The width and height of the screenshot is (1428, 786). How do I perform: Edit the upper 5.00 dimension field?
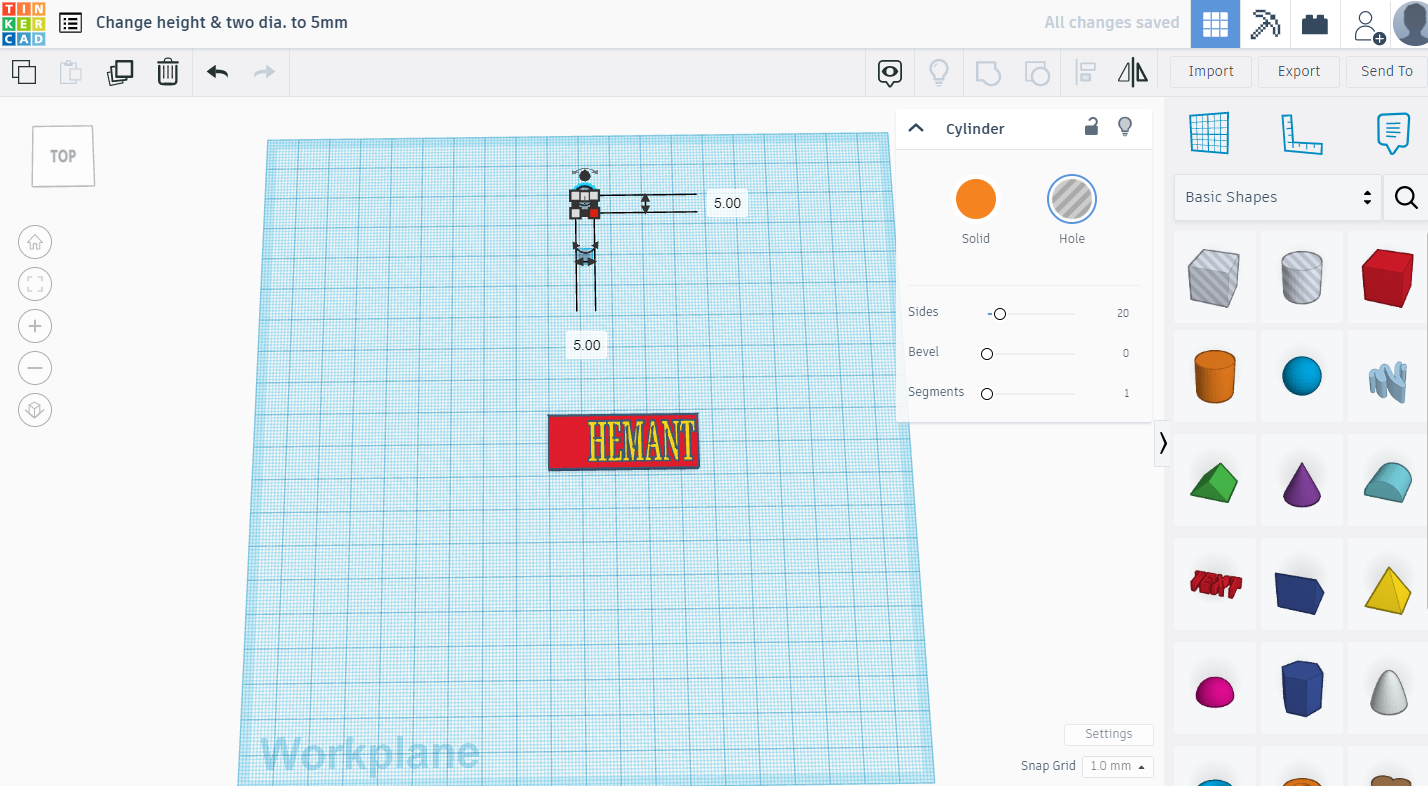[x=727, y=203]
